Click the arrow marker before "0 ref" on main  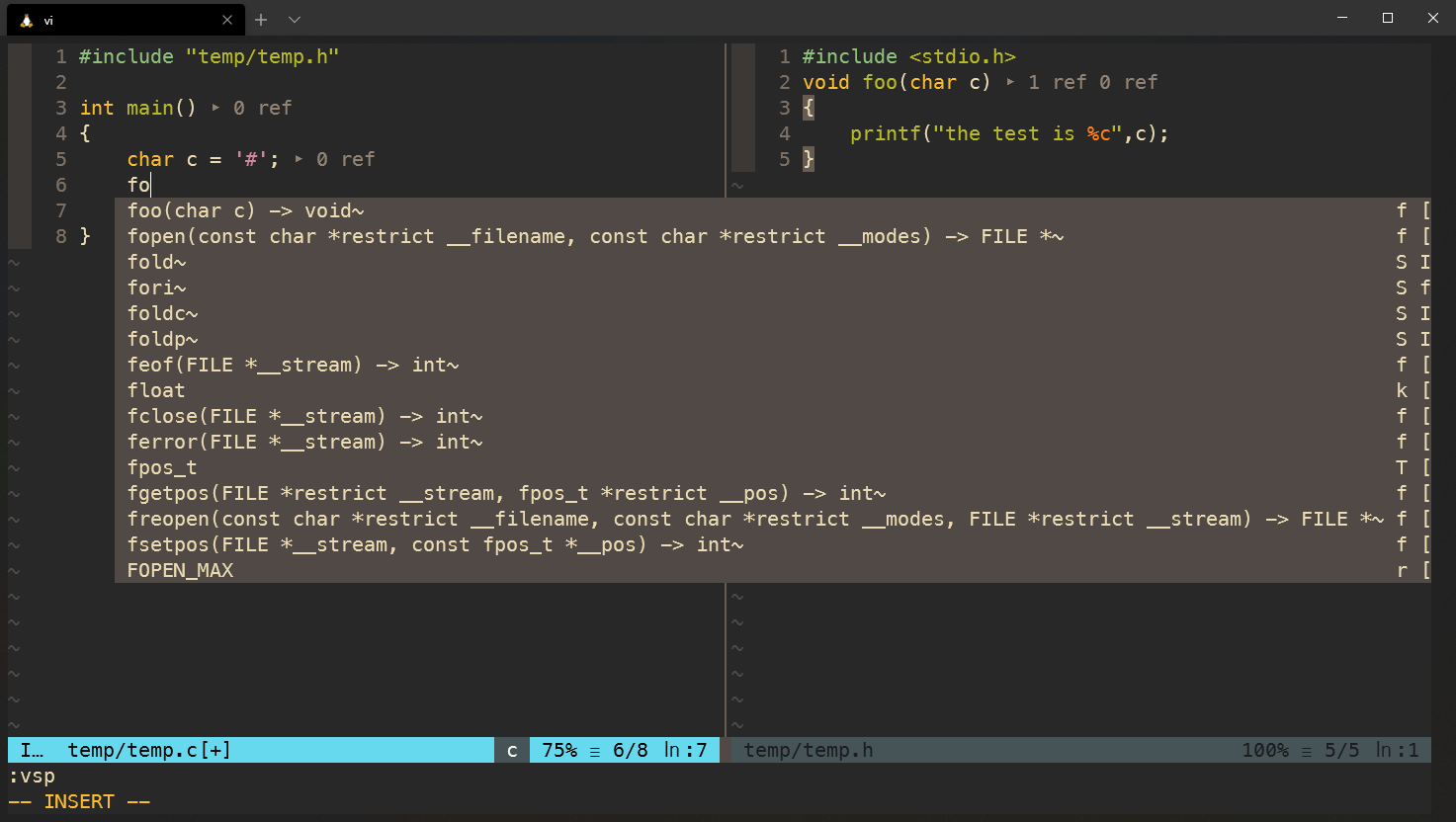pos(214,108)
